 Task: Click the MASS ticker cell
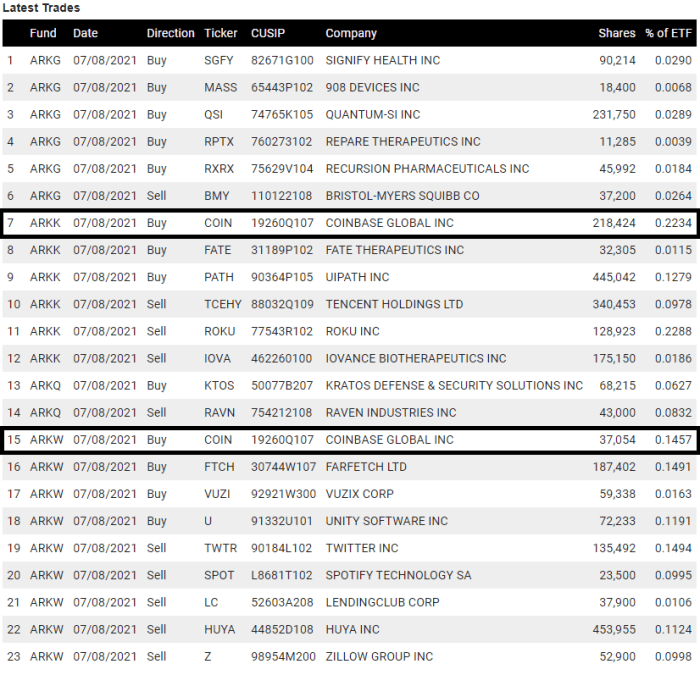(x=221, y=88)
